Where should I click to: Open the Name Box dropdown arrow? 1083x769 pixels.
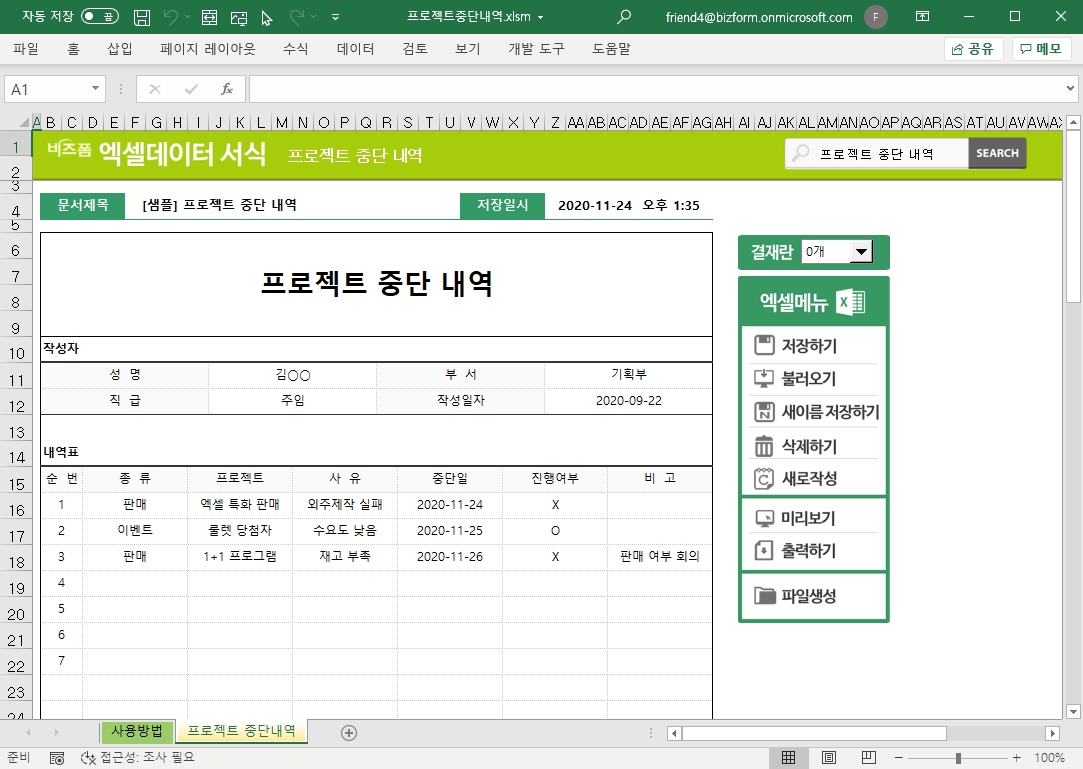(x=96, y=89)
